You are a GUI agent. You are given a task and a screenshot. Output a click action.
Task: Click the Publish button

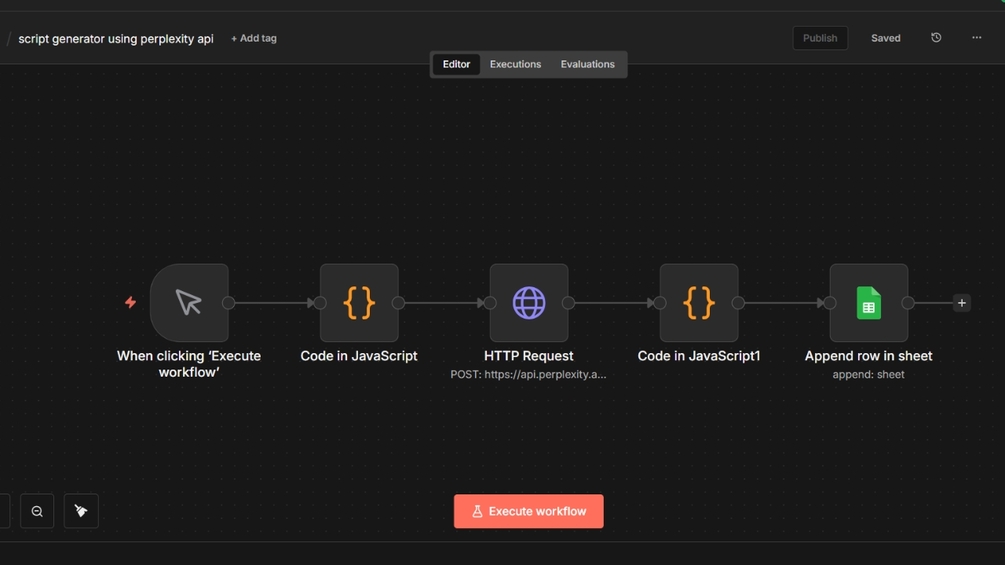820,38
